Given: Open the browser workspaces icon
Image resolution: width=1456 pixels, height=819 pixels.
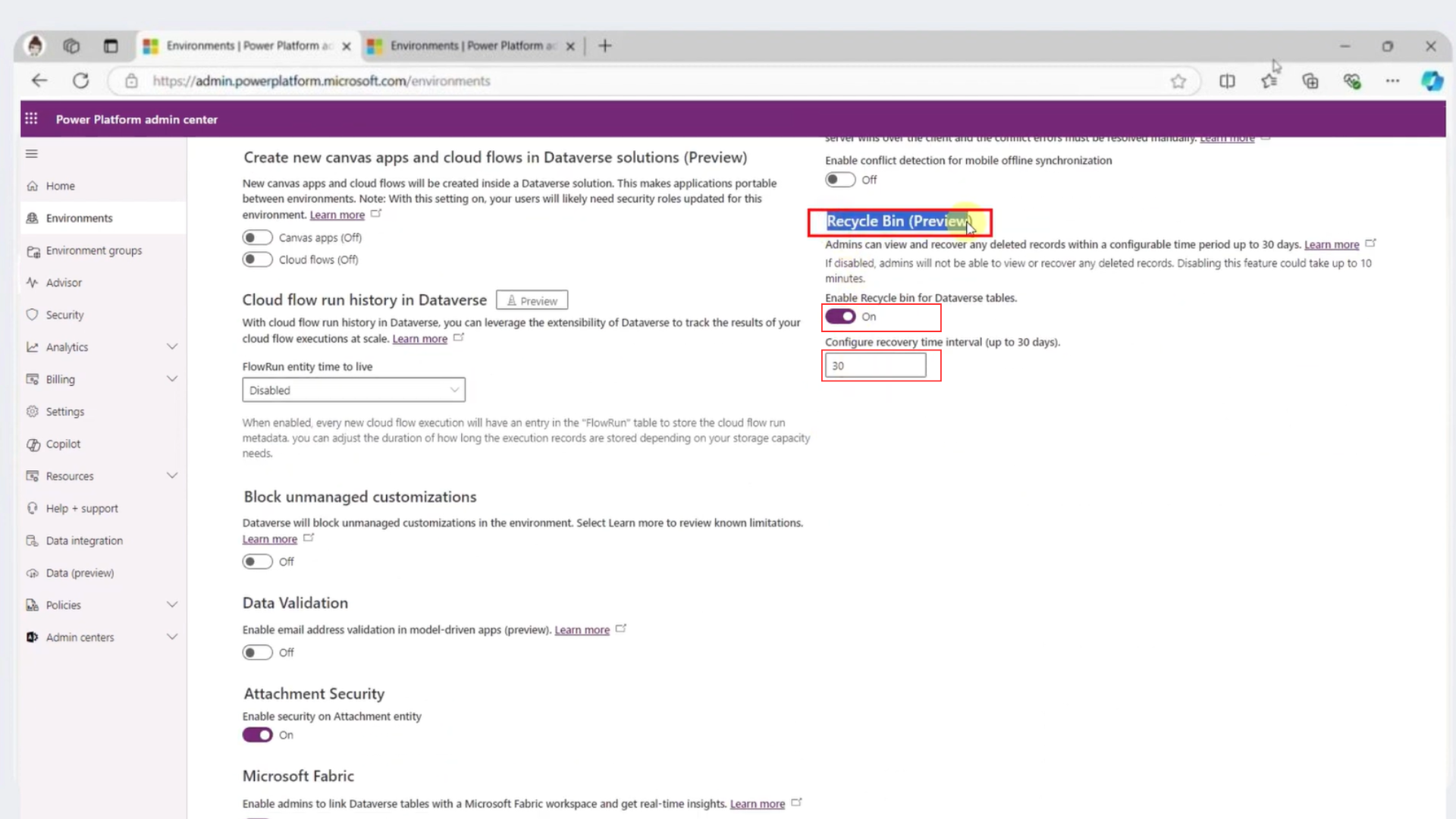Looking at the screenshot, I should click(x=71, y=46).
